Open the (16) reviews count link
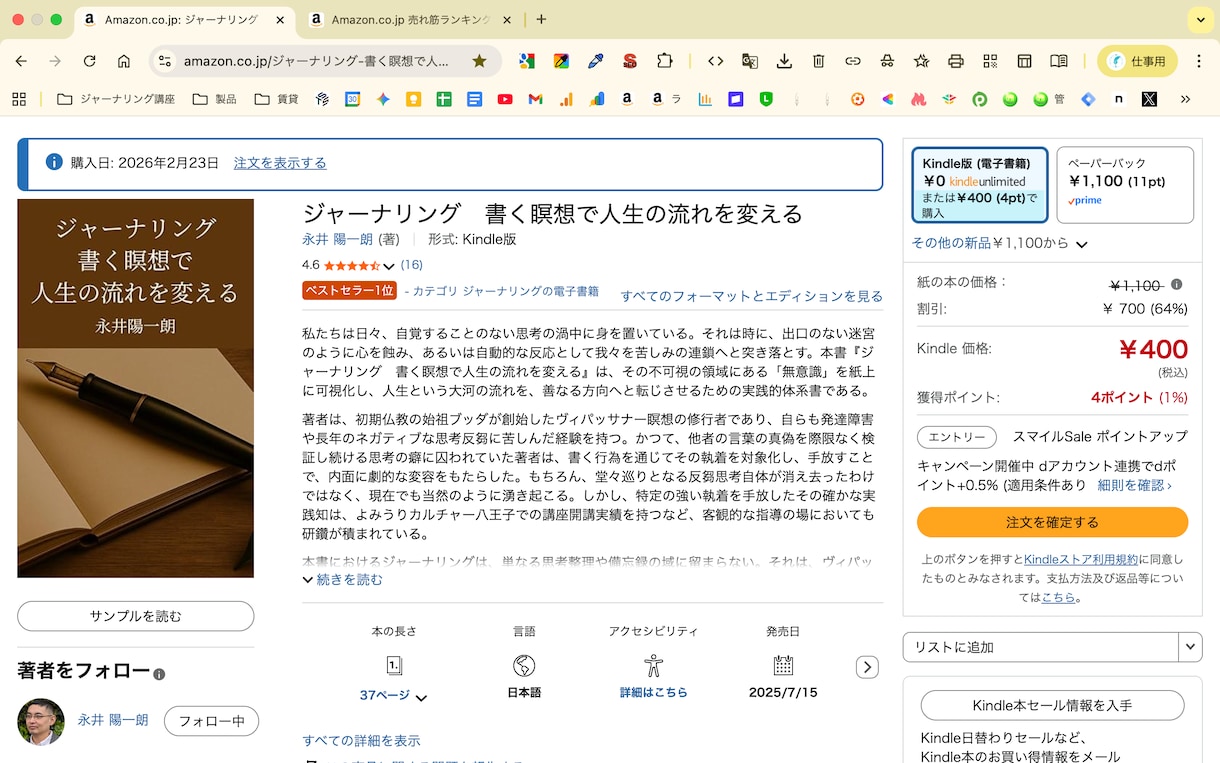The height and width of the screenshot is (763, 1220). point(412,265)
